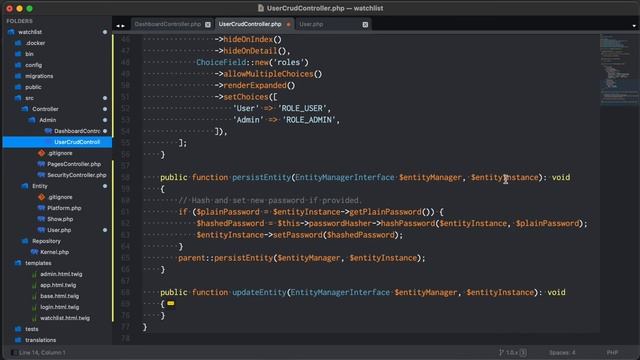This screenshot has height=360, width=640.
Task: Open .gitignore under Entity folder
Action: (x=60, y=197)
